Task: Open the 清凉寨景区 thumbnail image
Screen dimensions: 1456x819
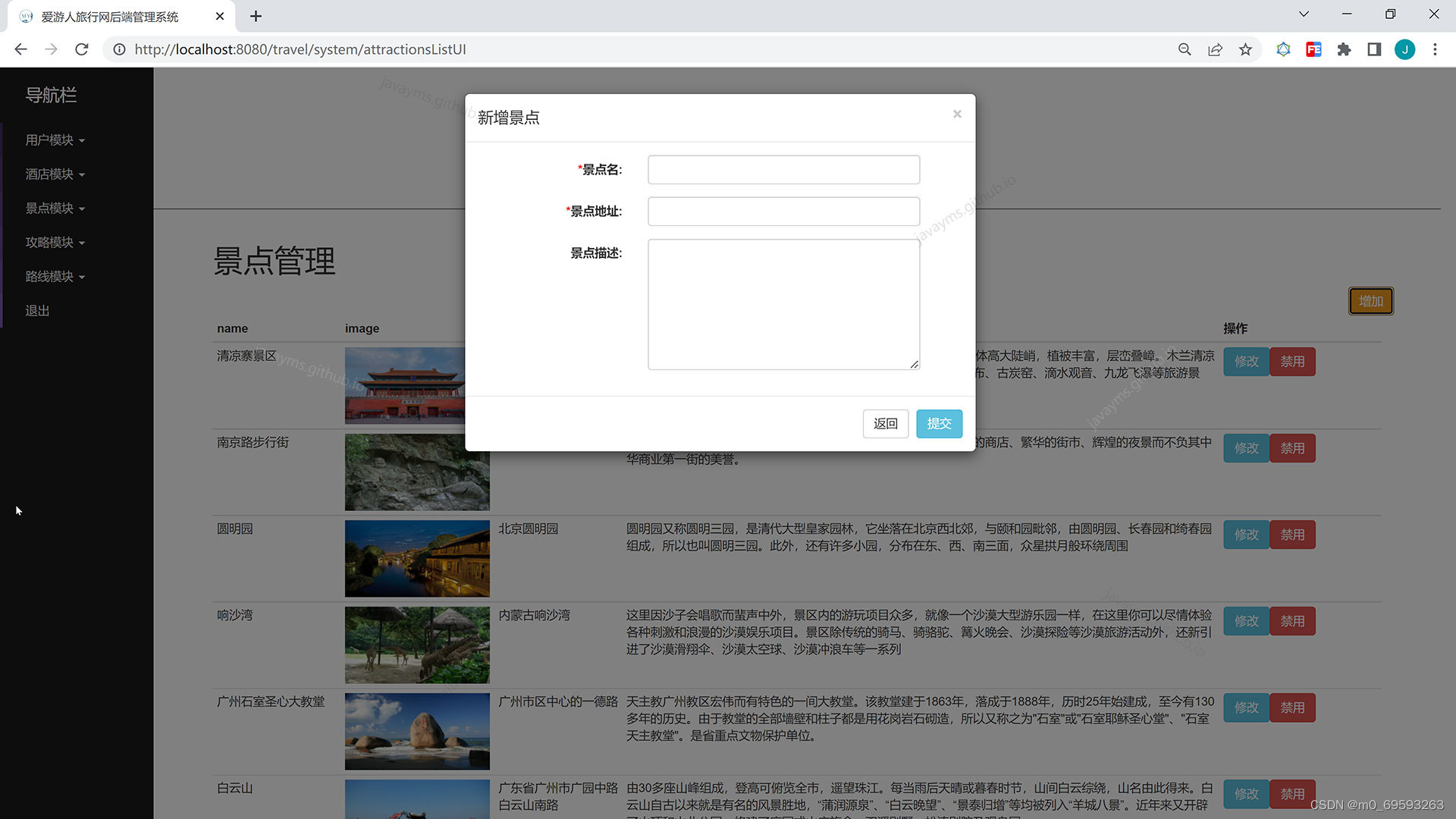Action: [405, 385]
